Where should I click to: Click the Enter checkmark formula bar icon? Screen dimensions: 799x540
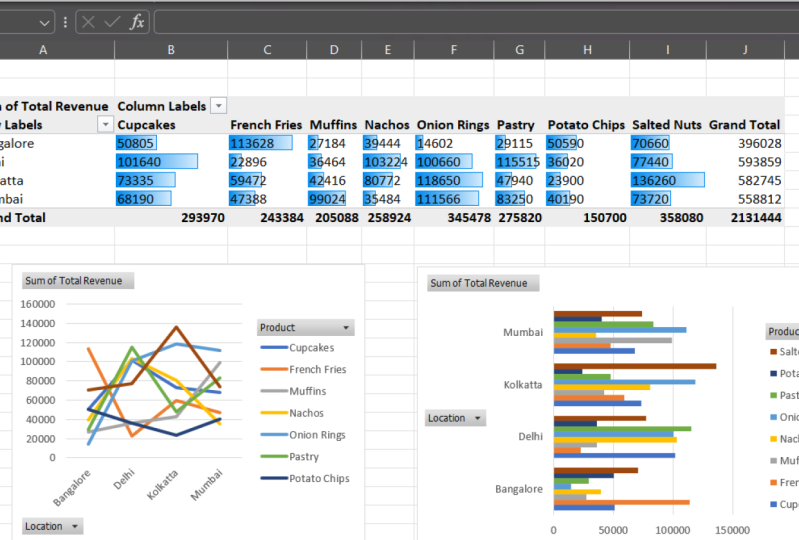(x=112, y=22)
